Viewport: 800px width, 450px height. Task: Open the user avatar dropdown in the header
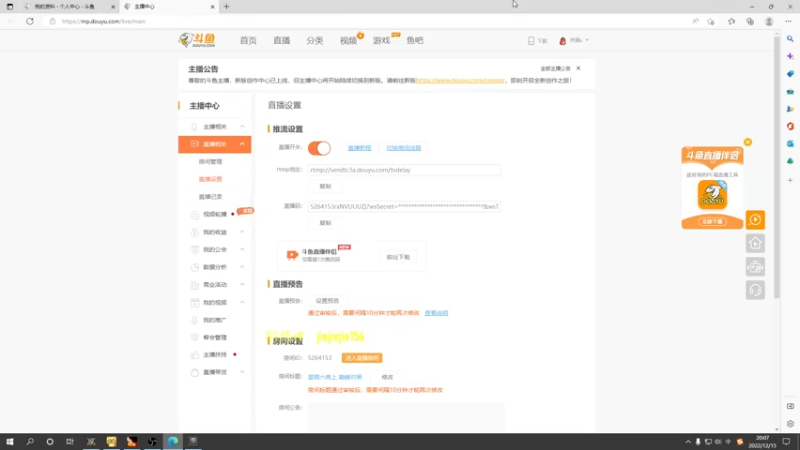[573, 40]
